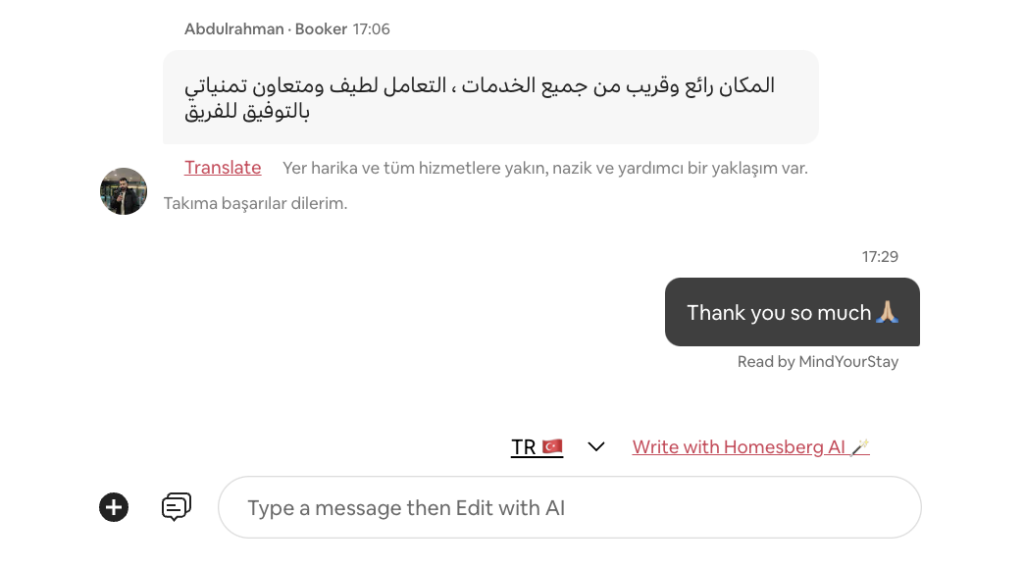Expand the language chevron dropdown
Screen dimensions: 1024x569
(596, 447)
